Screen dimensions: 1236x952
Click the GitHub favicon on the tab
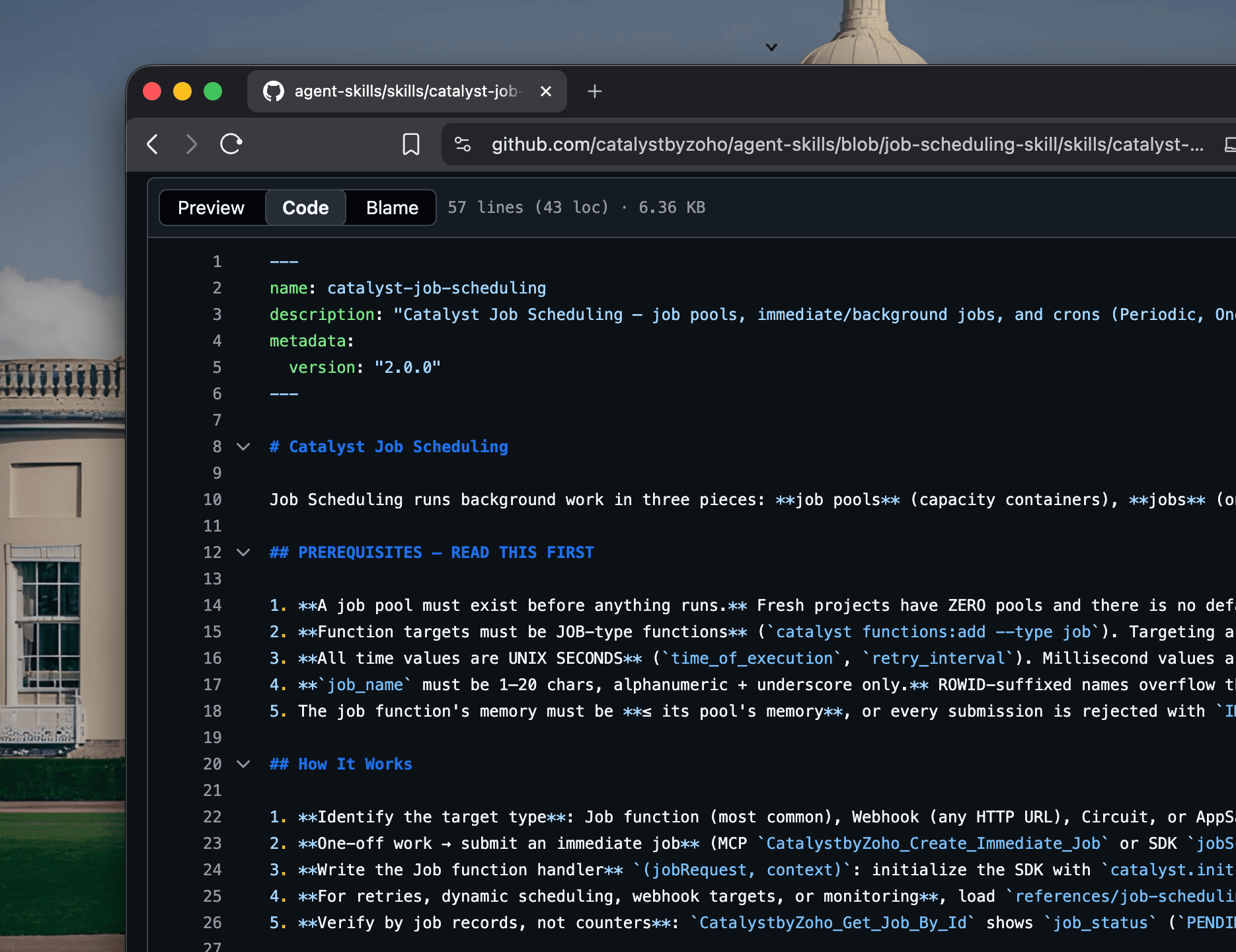click(274, 91)
